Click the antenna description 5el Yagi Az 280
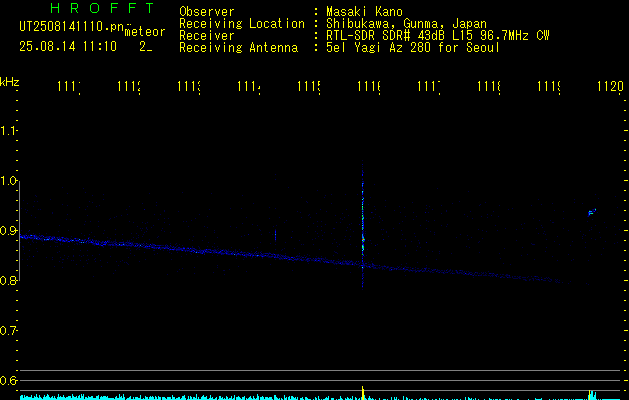 point(413,48)
